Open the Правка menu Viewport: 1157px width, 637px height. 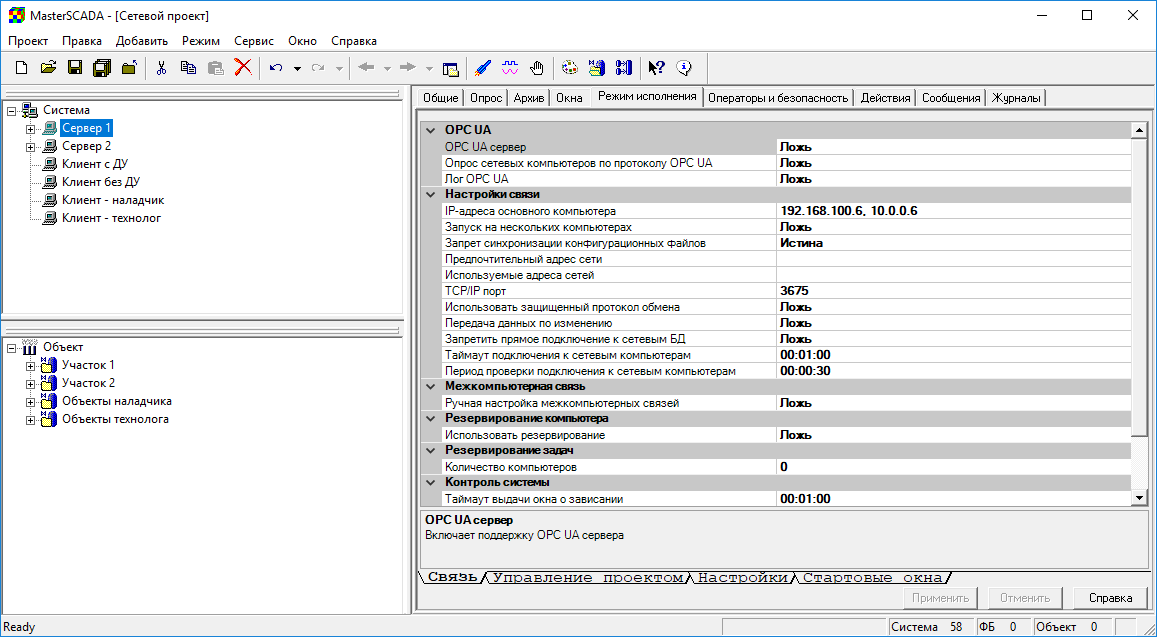tap(82, 41)
